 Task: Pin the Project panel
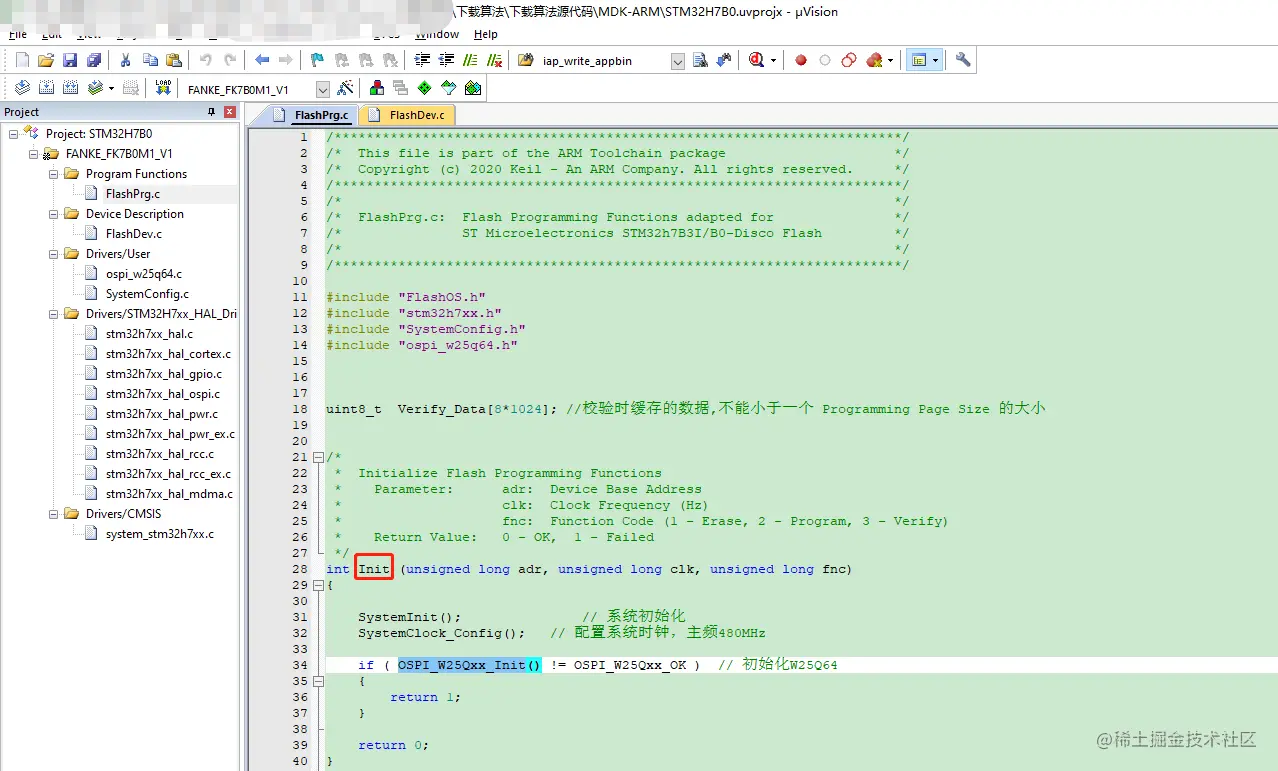pyautogui.click(x=211, y=112)
